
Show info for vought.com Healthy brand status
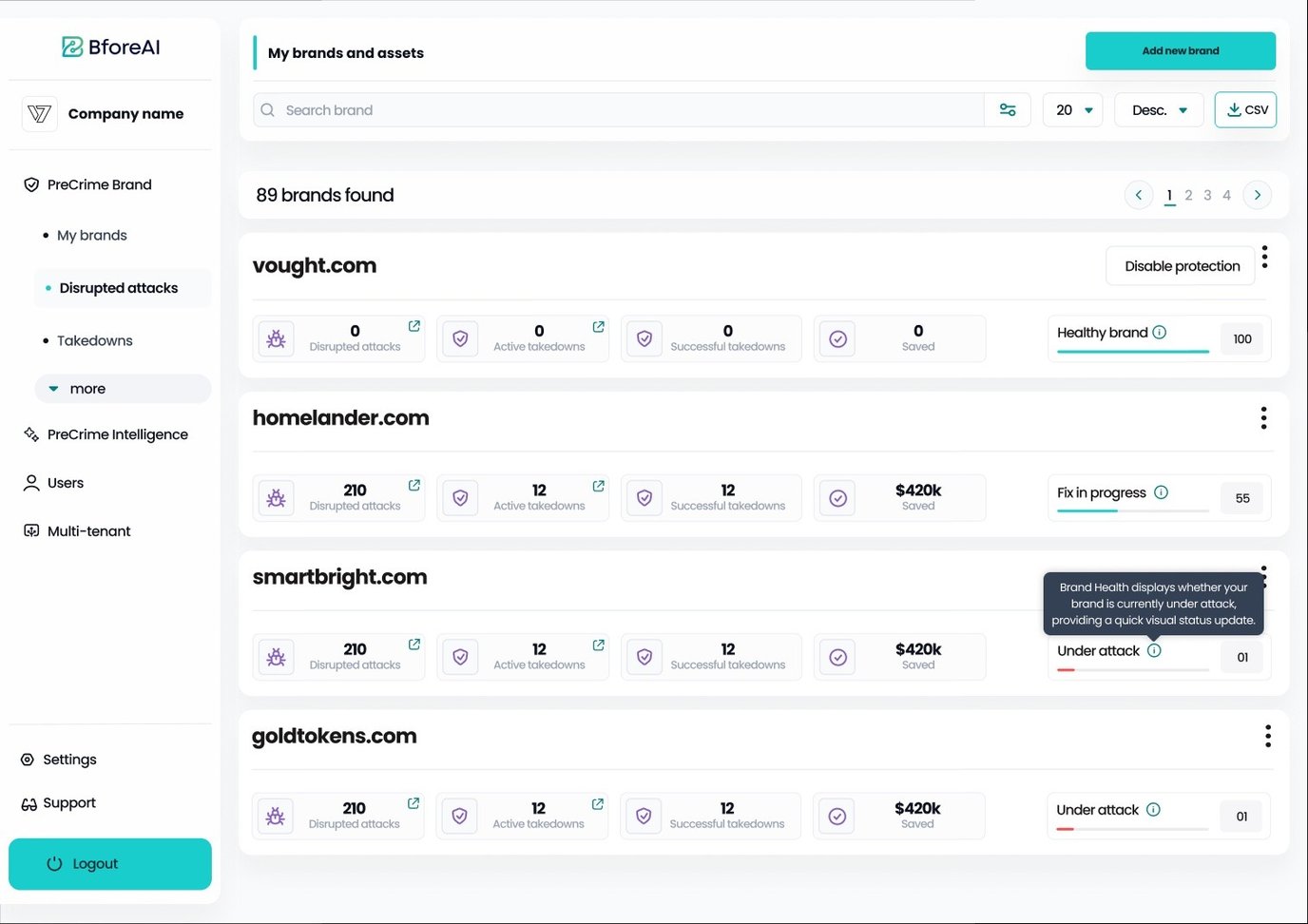click(1160, 333)
